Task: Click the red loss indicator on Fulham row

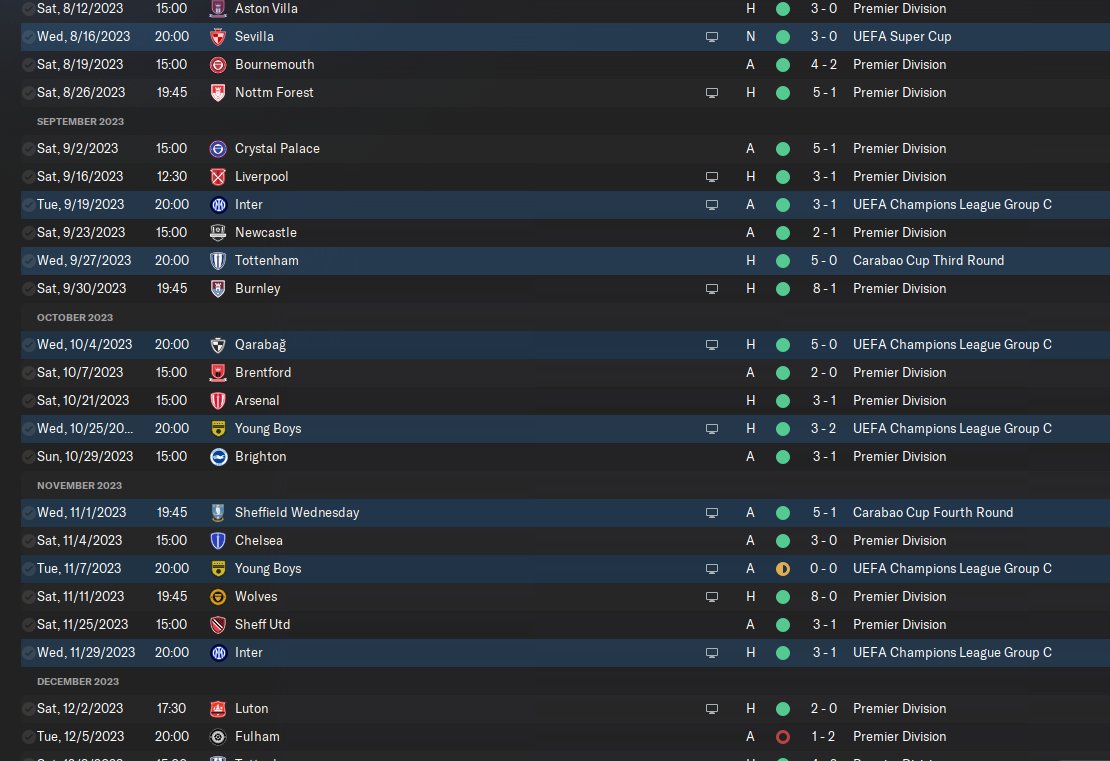Action: tap(782, 736)
